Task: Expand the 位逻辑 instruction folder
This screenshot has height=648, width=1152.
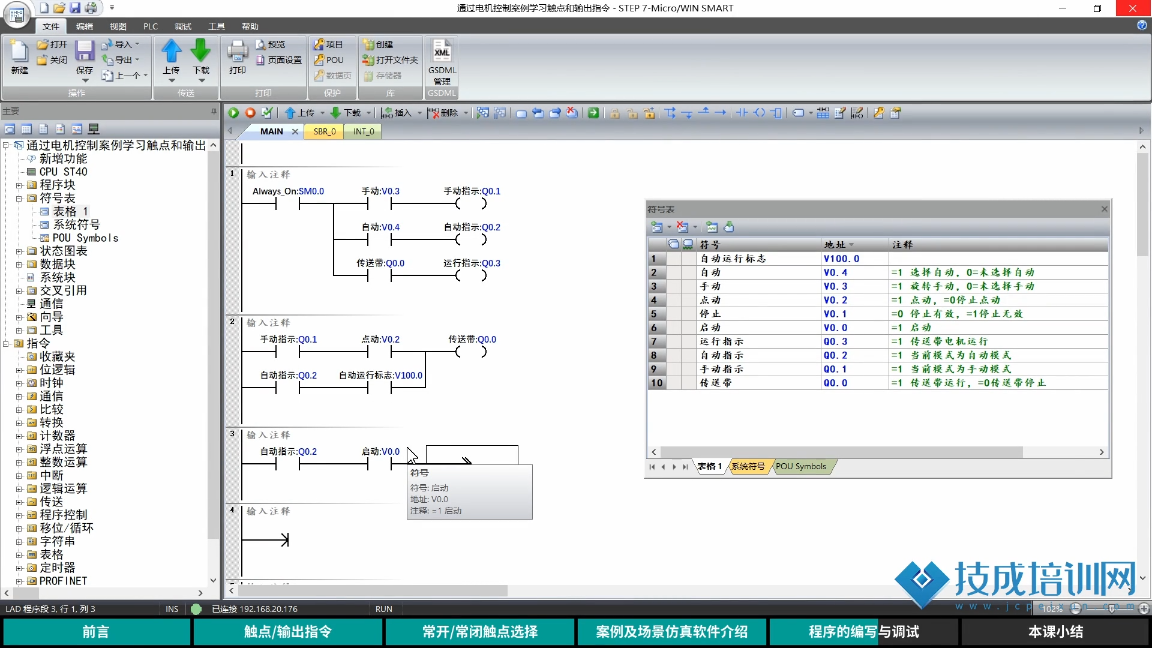Action: (x=19, y=370)
